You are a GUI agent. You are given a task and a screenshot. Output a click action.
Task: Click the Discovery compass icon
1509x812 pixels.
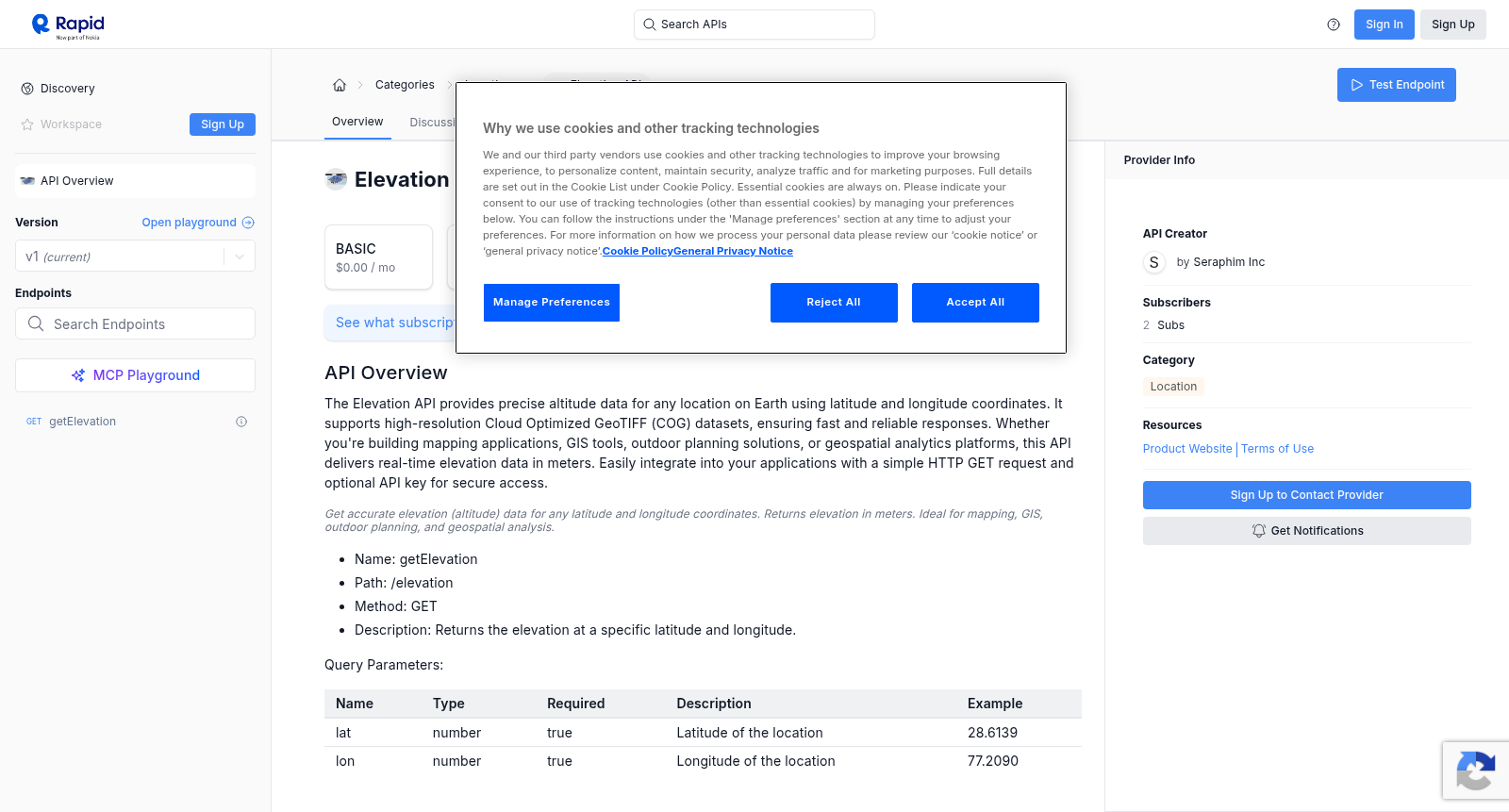point(27,89)
